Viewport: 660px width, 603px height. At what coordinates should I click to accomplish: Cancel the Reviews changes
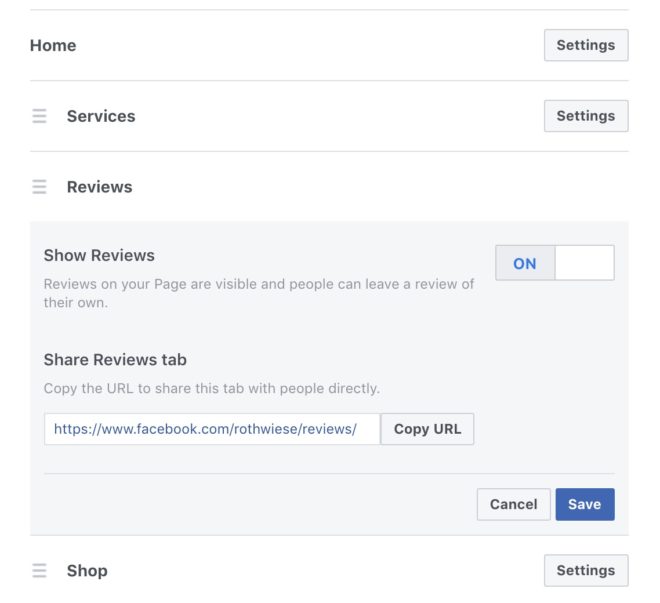(x=514, y=504)
